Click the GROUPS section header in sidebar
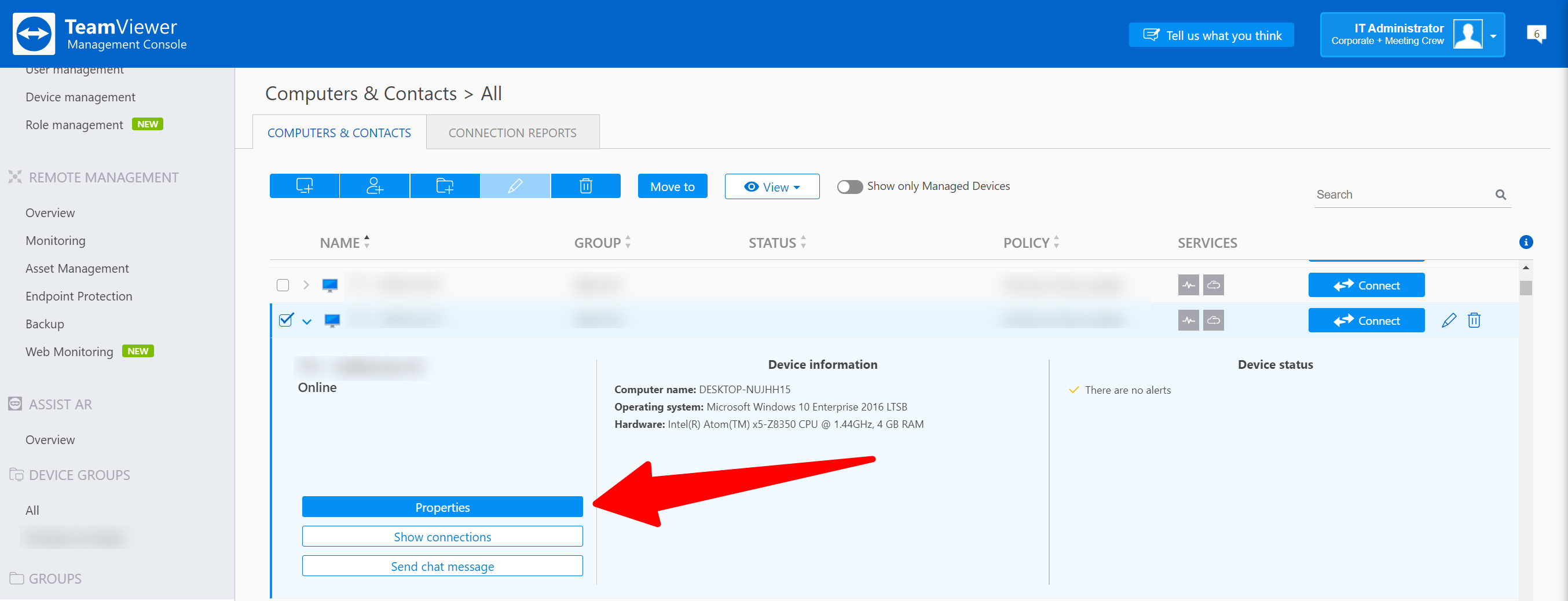This screenshot has height=601, width=1568. pyautogui.click(x=46, y=578)
